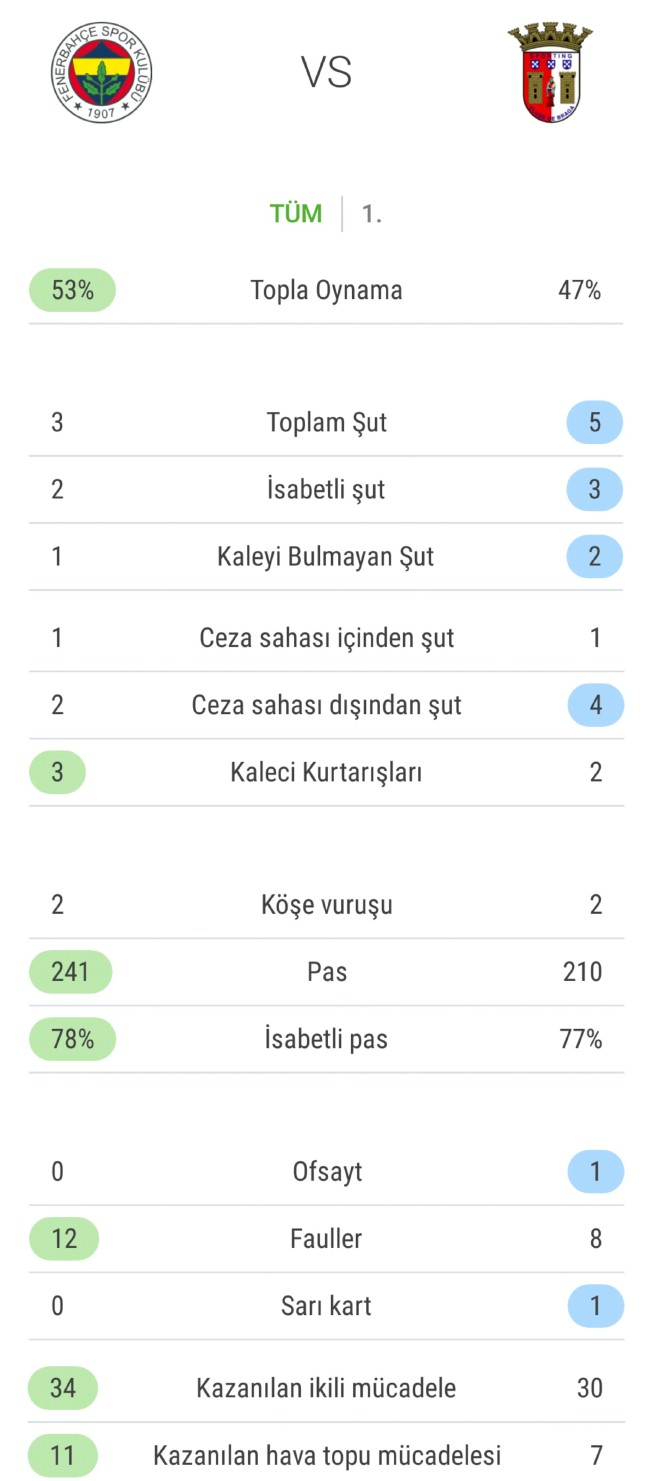The height and width of the screenshot is (1481, 648).
Task: Tap the İsabetli şut label
Action: [x=326, y=490]
